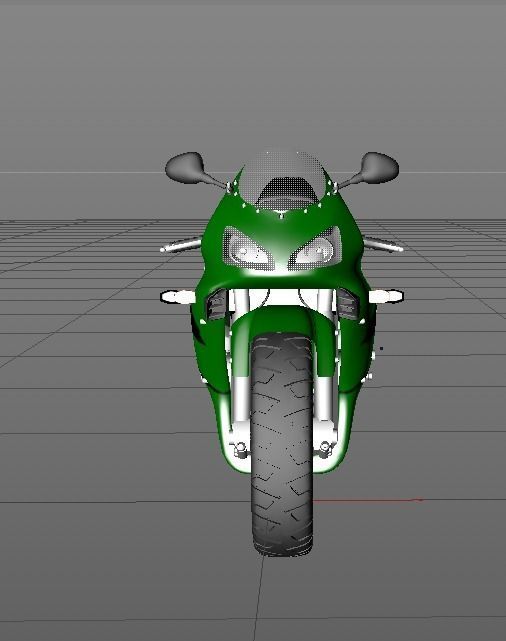Pick the transparent windshield of the bike
Viewport: 506px width, 641px height.
[x=282, y=180]
